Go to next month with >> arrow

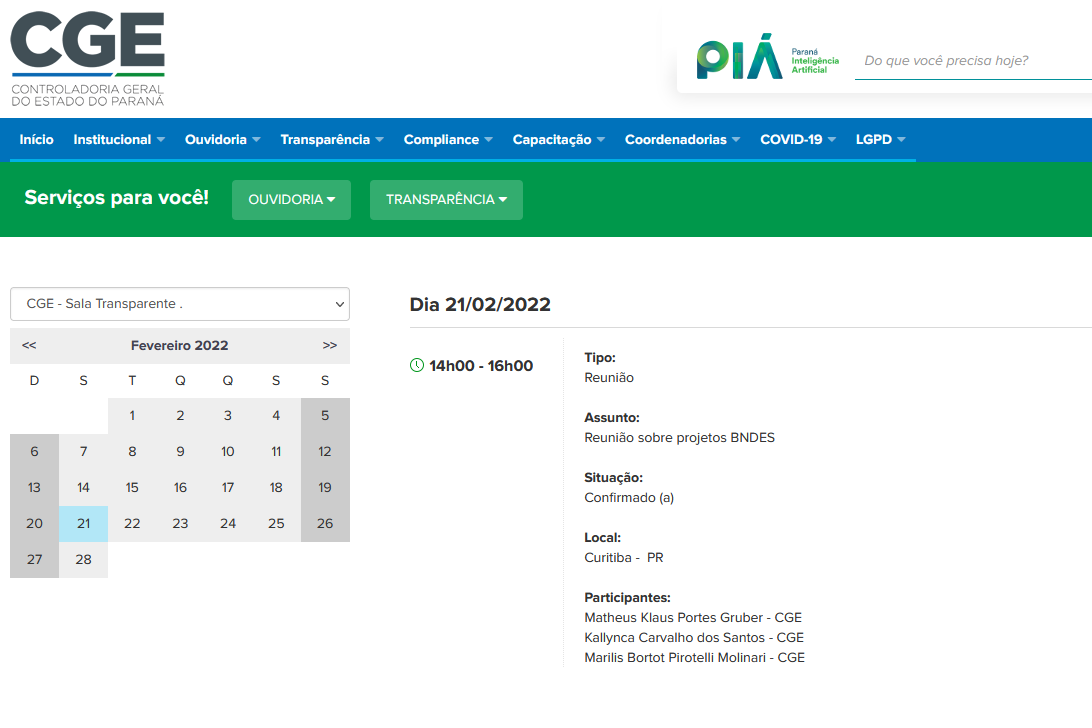click(329, 346)
